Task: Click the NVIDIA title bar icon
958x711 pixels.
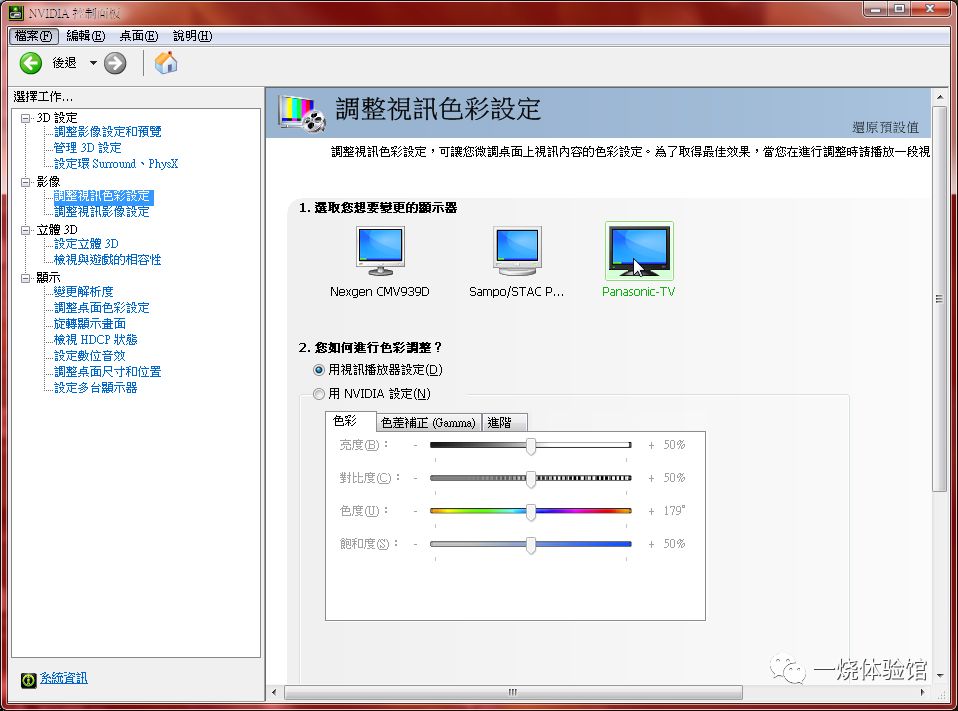Action: [x=16, y=12]
